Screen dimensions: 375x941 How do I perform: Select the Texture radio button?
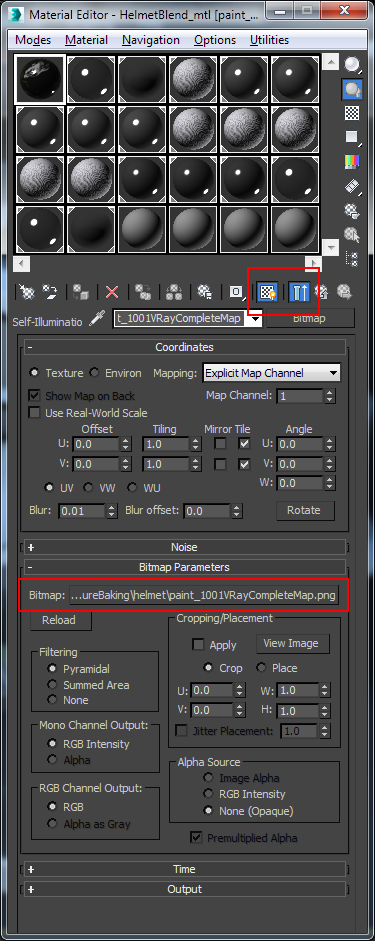pyautogui.click(x=35, y=373)
